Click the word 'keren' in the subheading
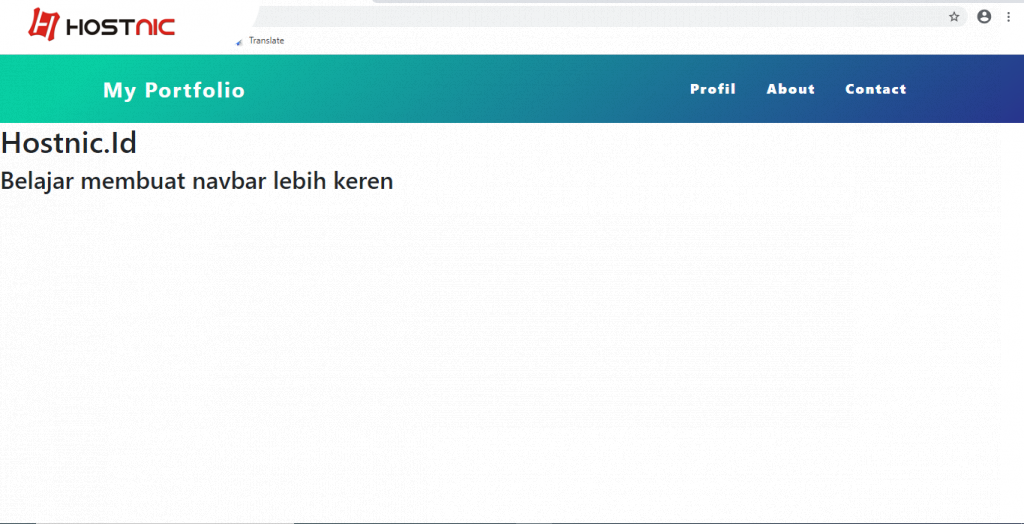 [364, 181]
